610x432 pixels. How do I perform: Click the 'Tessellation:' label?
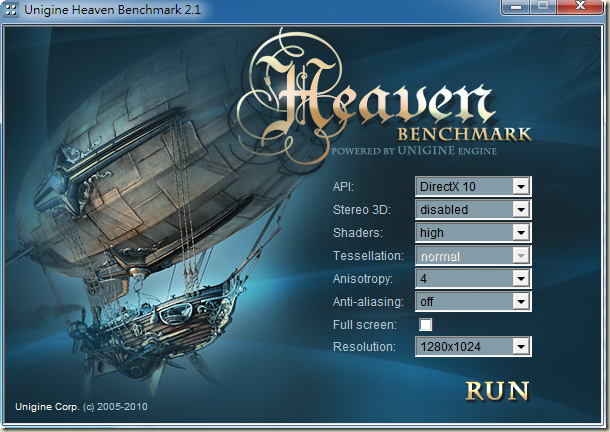[368, 256]
